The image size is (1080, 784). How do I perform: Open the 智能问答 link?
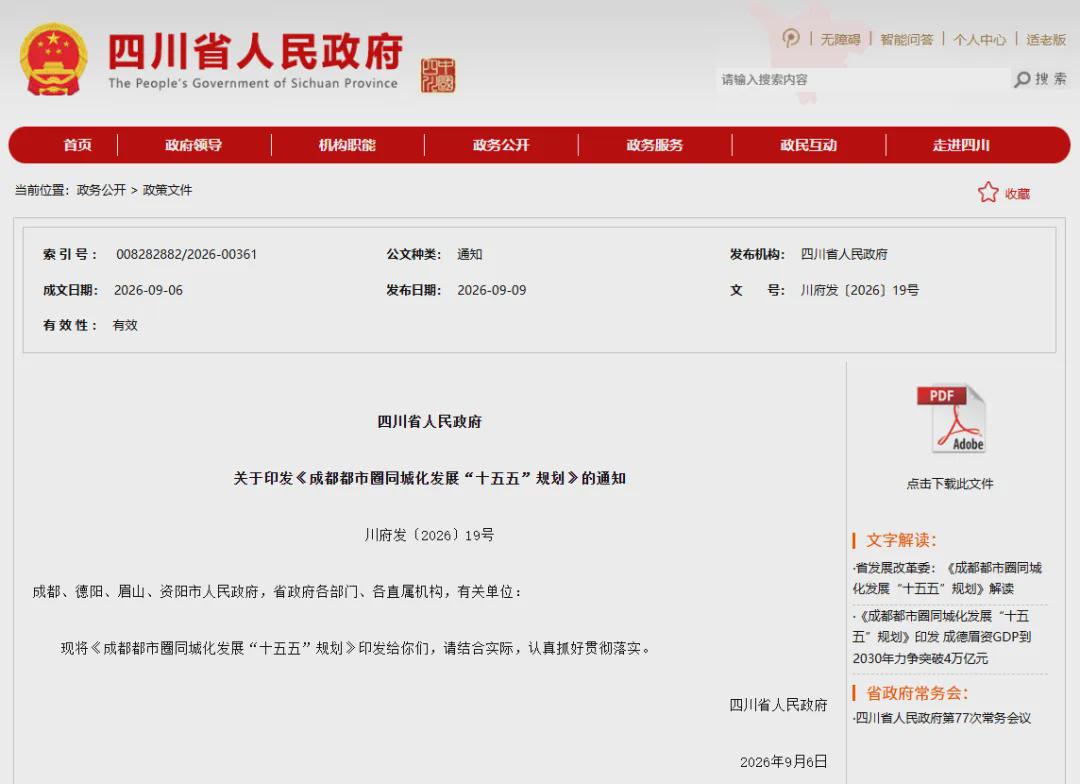tap(906, 40)
